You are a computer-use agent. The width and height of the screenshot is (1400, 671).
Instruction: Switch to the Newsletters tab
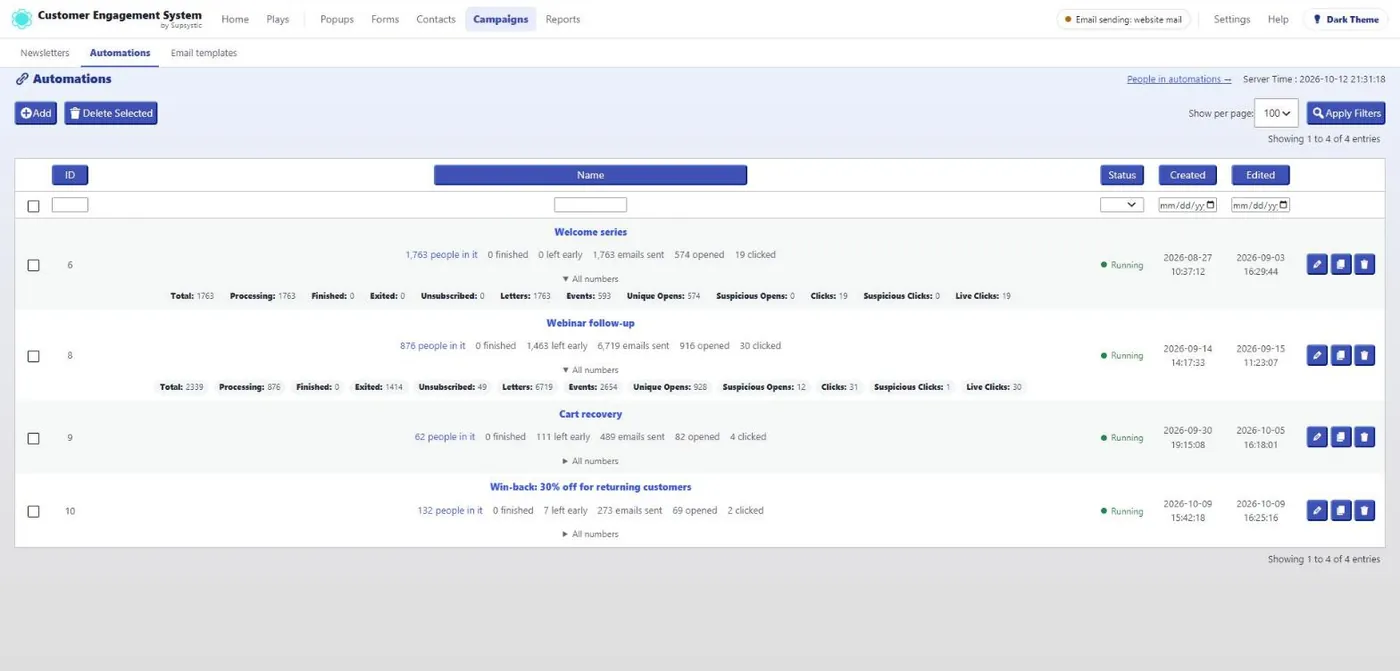point(45,53)
